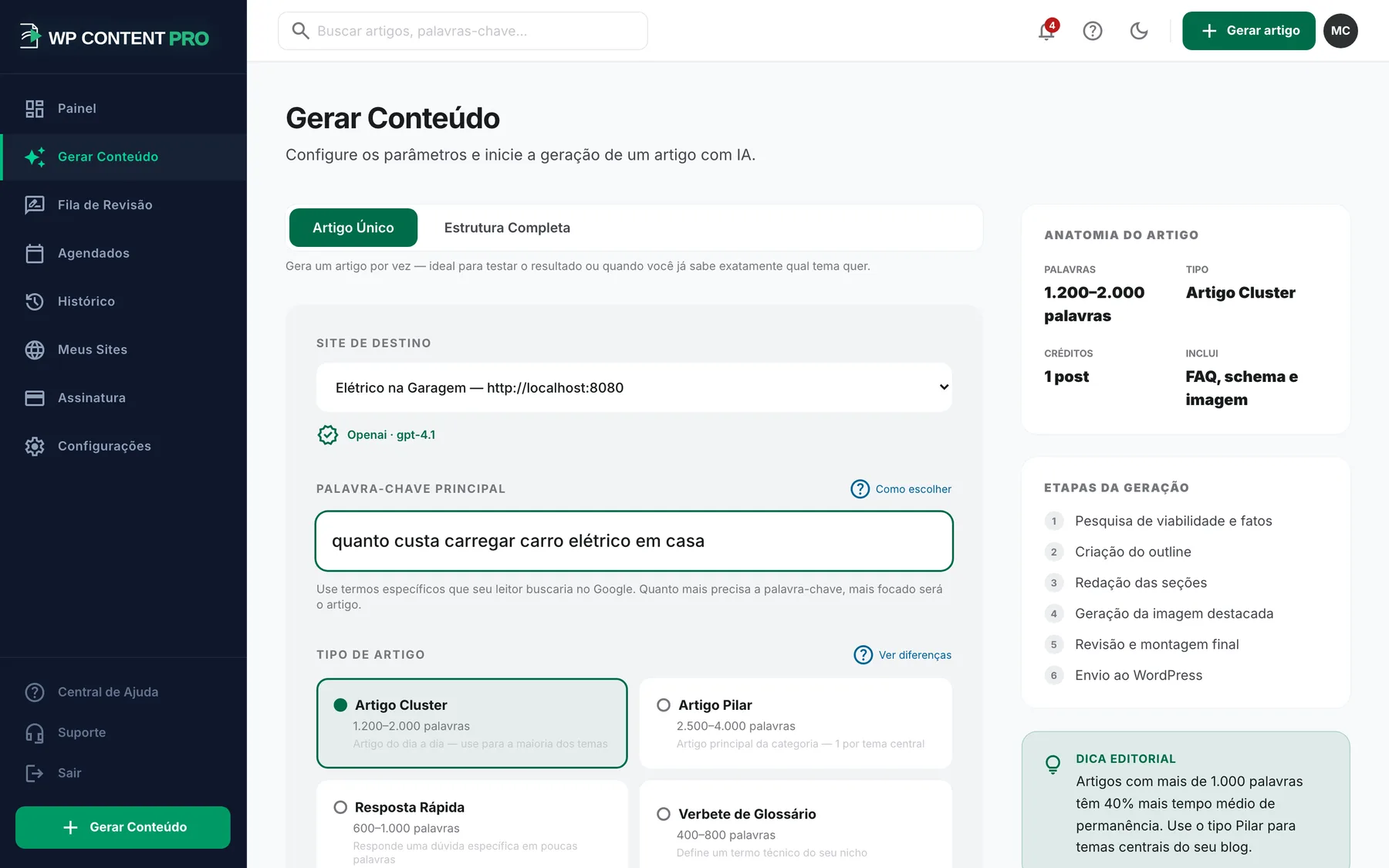Click the Configurações gear icon
The width and height of the screenshot is (1389, 868).
click(x=35, y=446)
